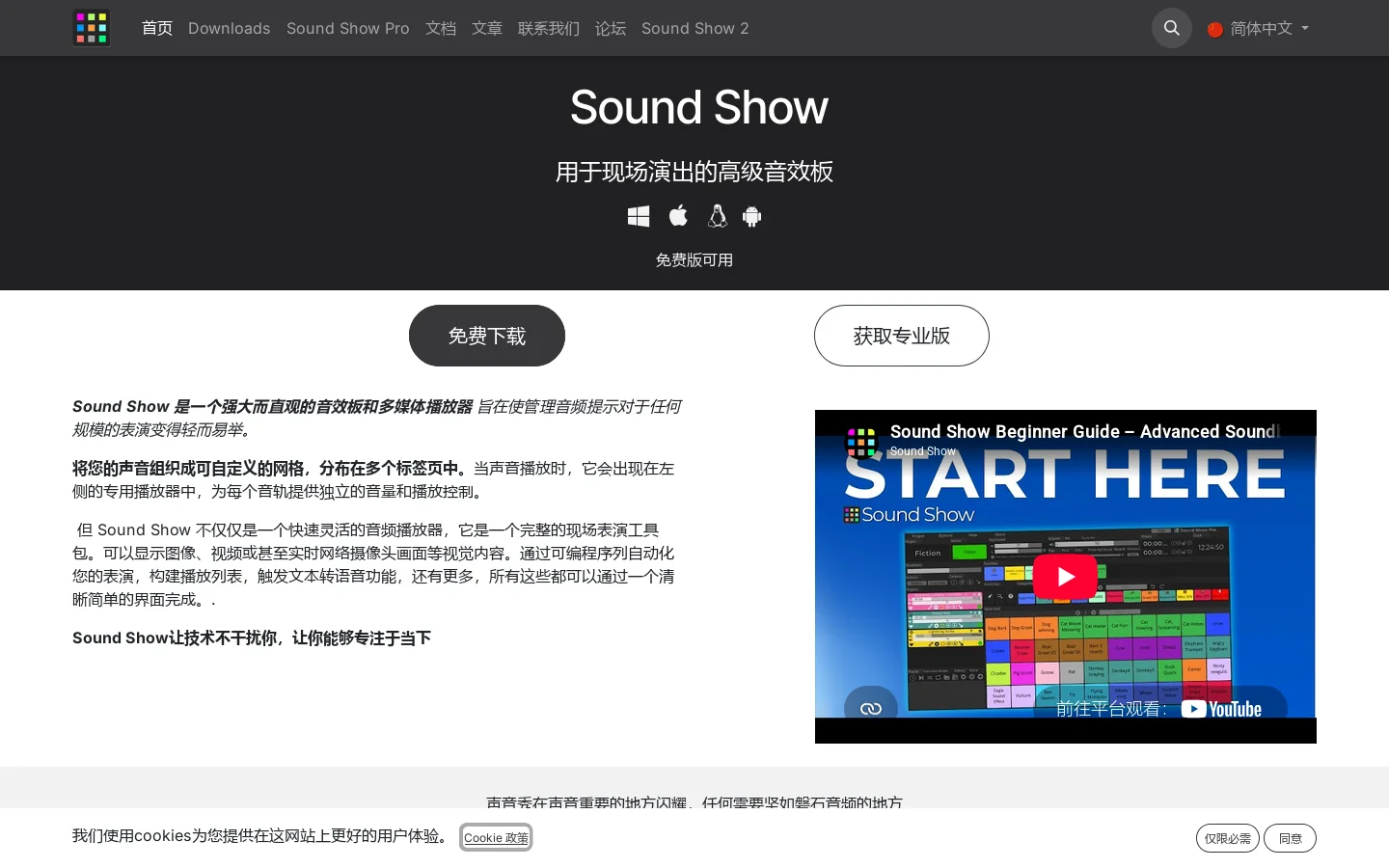
Task: Click the 免费下载 button
Action: pyautogui.click(x=487, y=336)
